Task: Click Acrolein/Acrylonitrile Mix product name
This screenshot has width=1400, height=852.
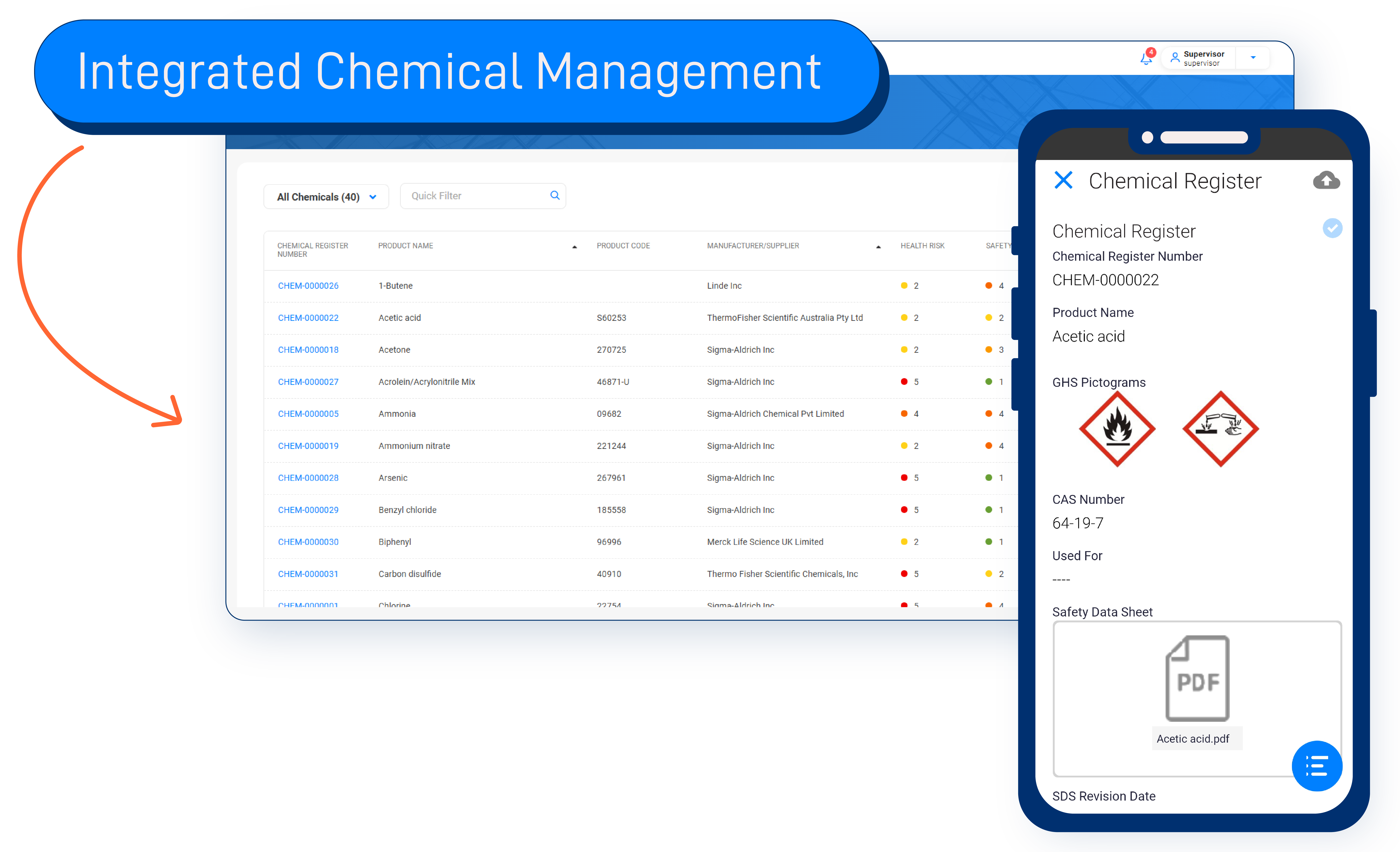Action: point(427,382)
